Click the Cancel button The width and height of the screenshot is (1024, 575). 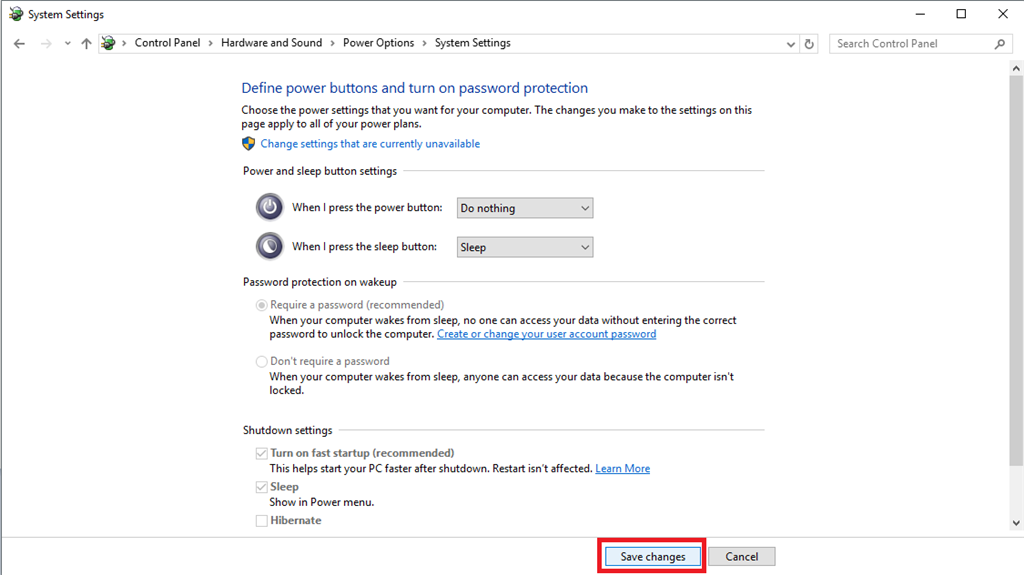(x=742, y=557)
